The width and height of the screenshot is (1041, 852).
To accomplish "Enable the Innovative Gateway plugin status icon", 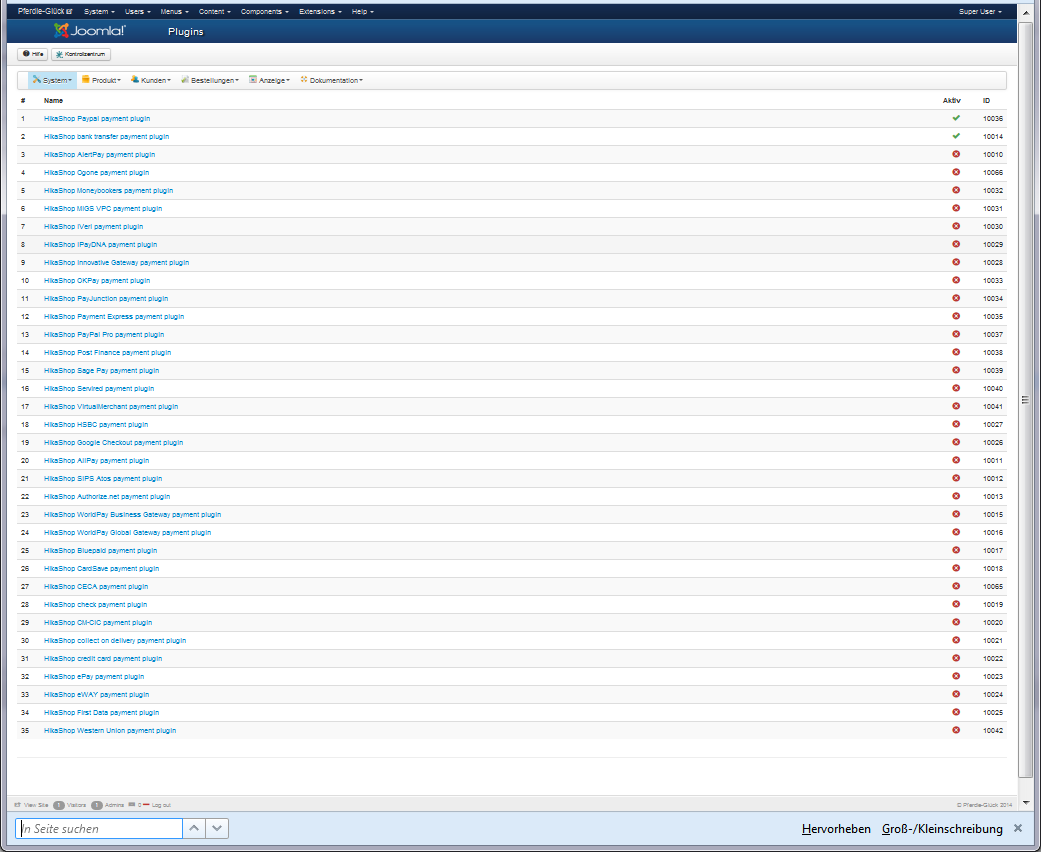I will coord(956,262).
